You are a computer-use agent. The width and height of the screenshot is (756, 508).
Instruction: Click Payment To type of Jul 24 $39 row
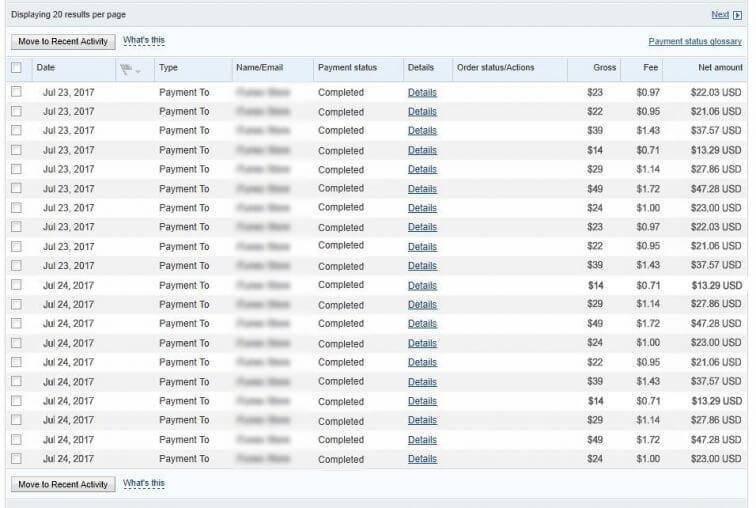click(184, 382)
